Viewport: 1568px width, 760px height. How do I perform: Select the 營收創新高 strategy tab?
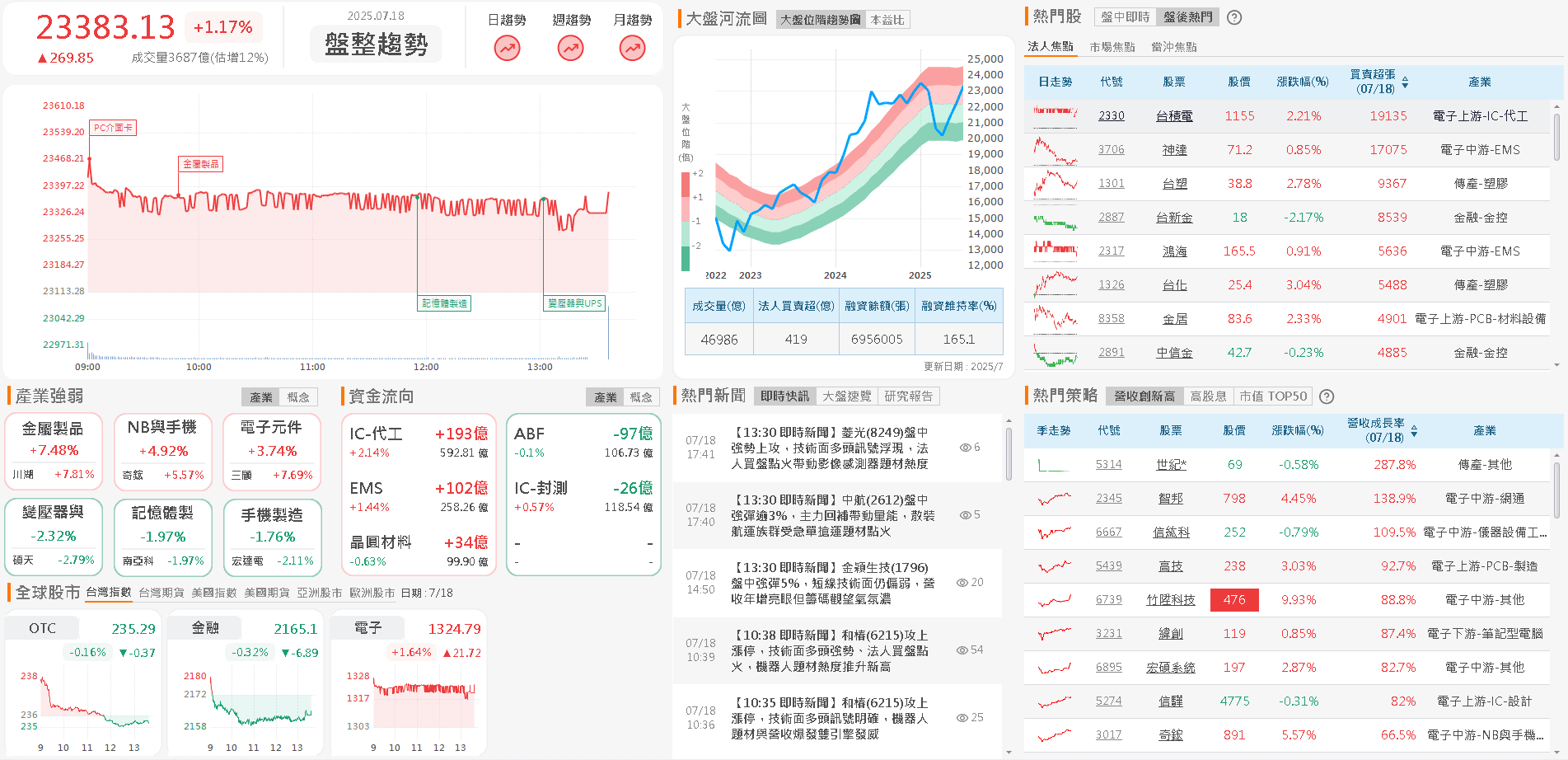(1144, 396)
